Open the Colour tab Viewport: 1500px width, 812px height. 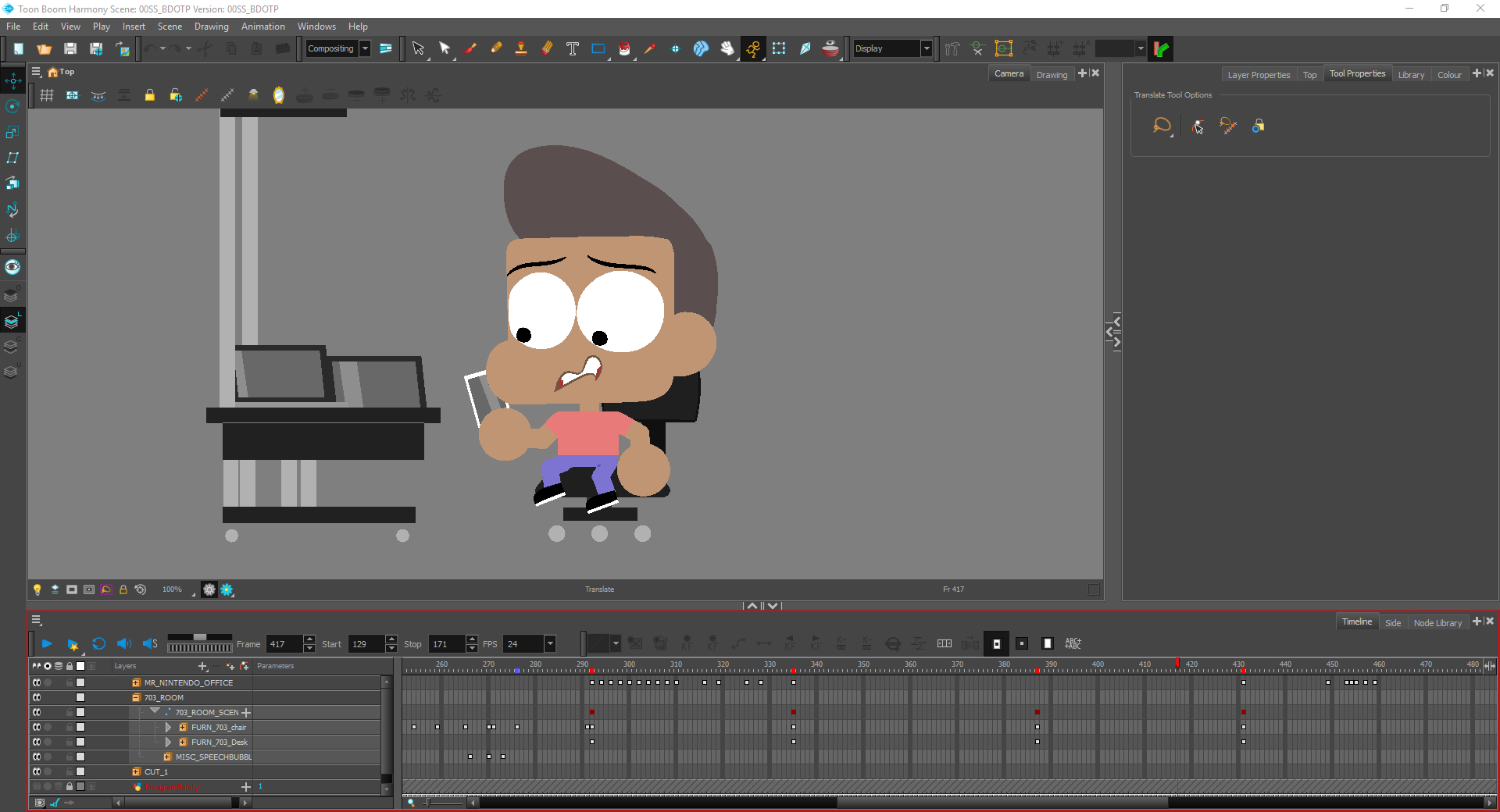click(1449, 75)
